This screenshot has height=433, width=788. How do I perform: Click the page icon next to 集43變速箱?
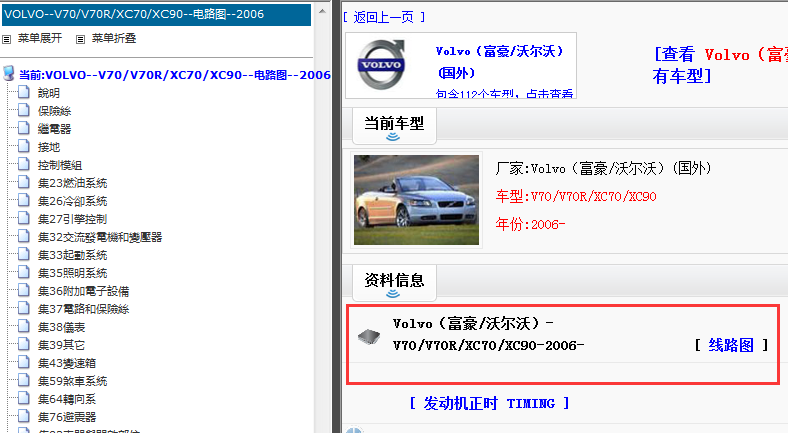pos(24,363)
